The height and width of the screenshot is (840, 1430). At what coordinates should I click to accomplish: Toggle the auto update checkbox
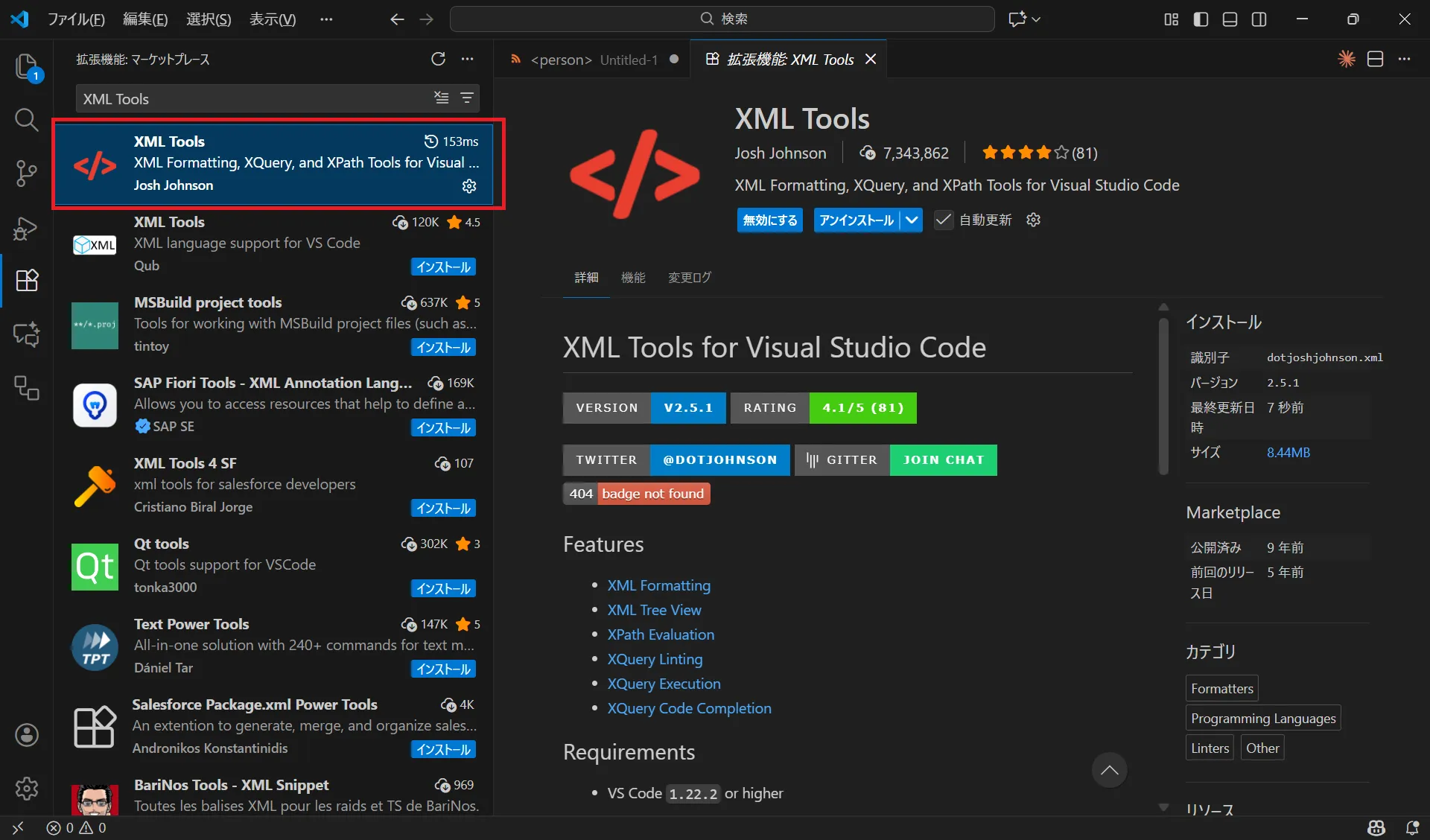pos(943,220)
